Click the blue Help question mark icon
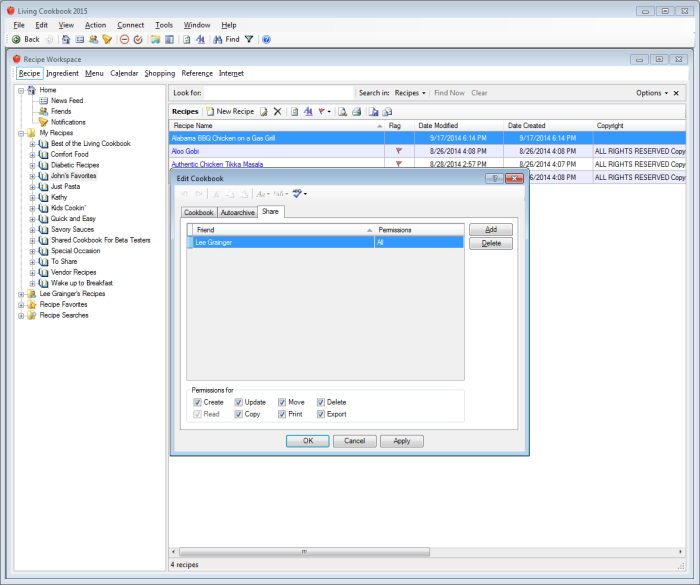 click(267, 39)
